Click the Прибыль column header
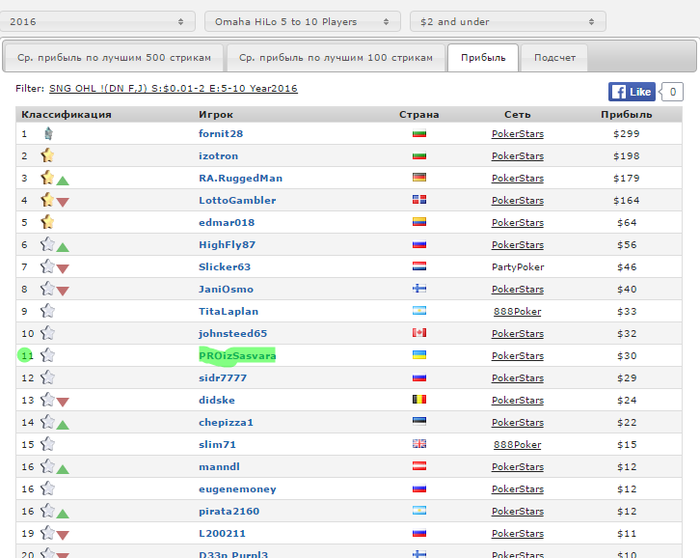Screen dimensions: 700x558 (626, 114)
